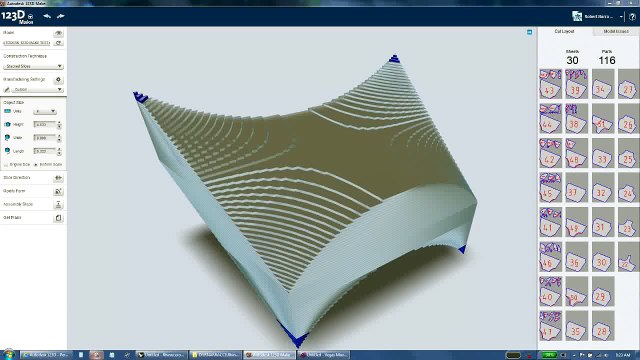The image size is (640, 360).
Task: Switch to the Cut Layout tab
Action: click(564, 31)
